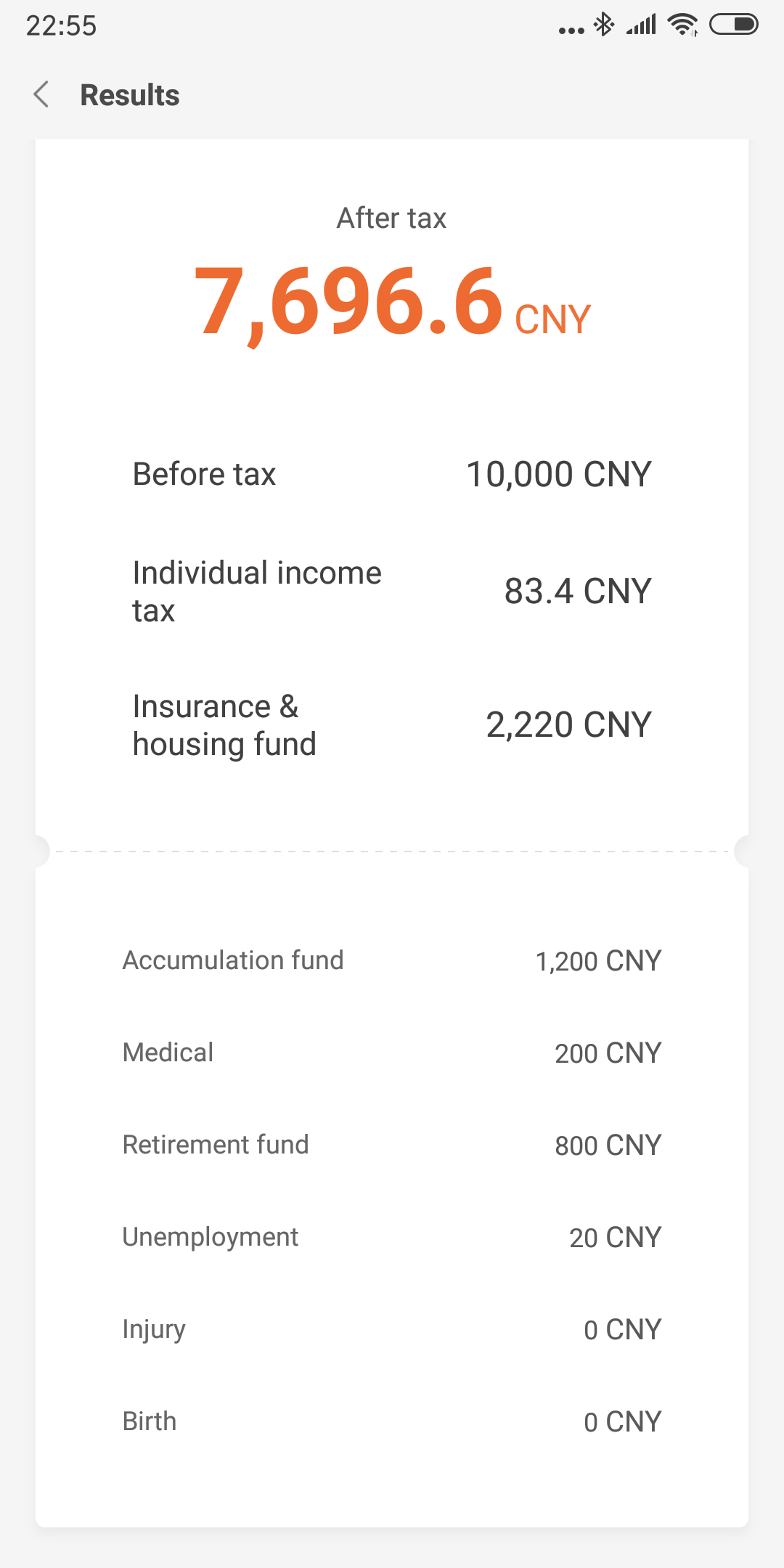Tap the three-dot status bar icon

pyautogui.click(x=571, y=30)
